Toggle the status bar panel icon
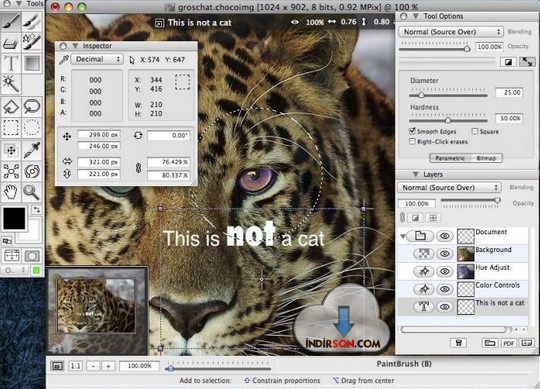The width and height of the screenshot is (540, 389). click(x=57, y=366)
